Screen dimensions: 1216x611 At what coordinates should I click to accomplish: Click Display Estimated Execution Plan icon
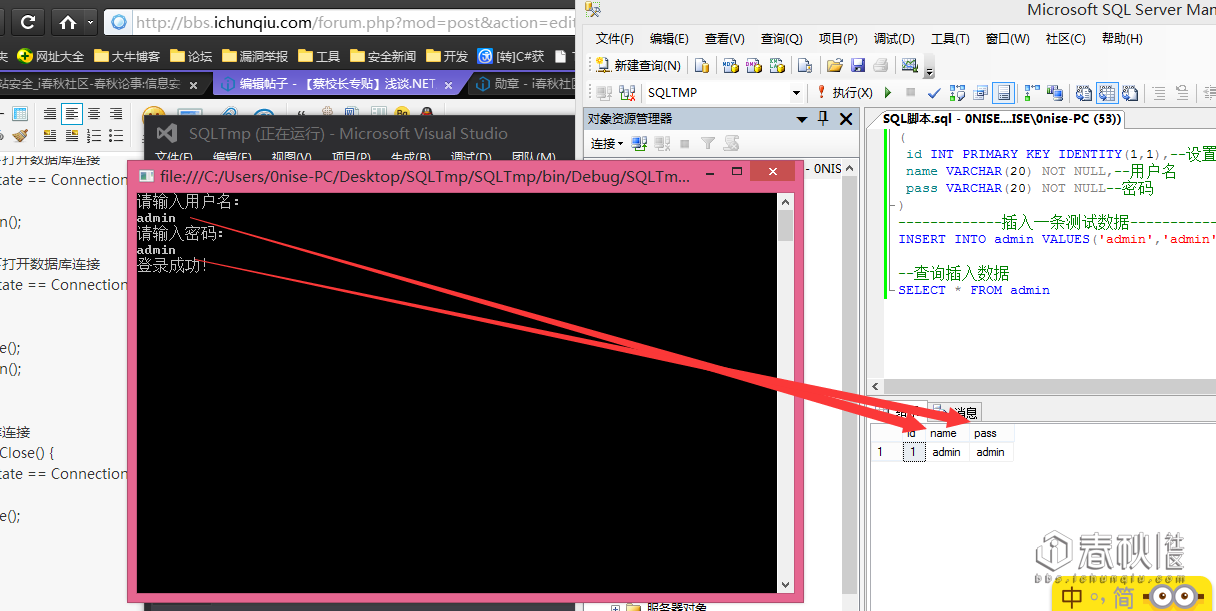coord(957,92)
